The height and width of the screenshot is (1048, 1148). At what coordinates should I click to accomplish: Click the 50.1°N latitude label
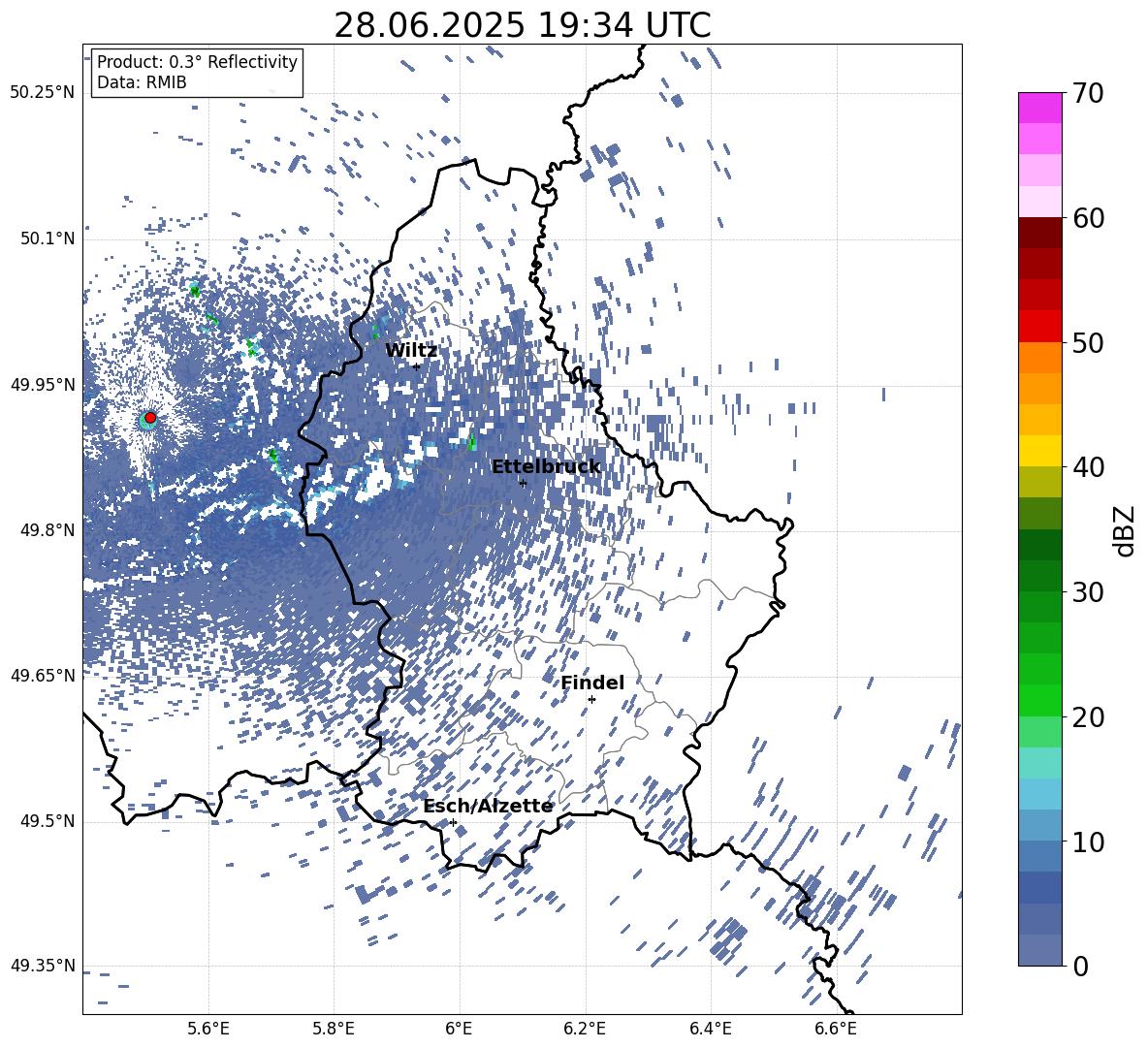click(x=48, y=239)
